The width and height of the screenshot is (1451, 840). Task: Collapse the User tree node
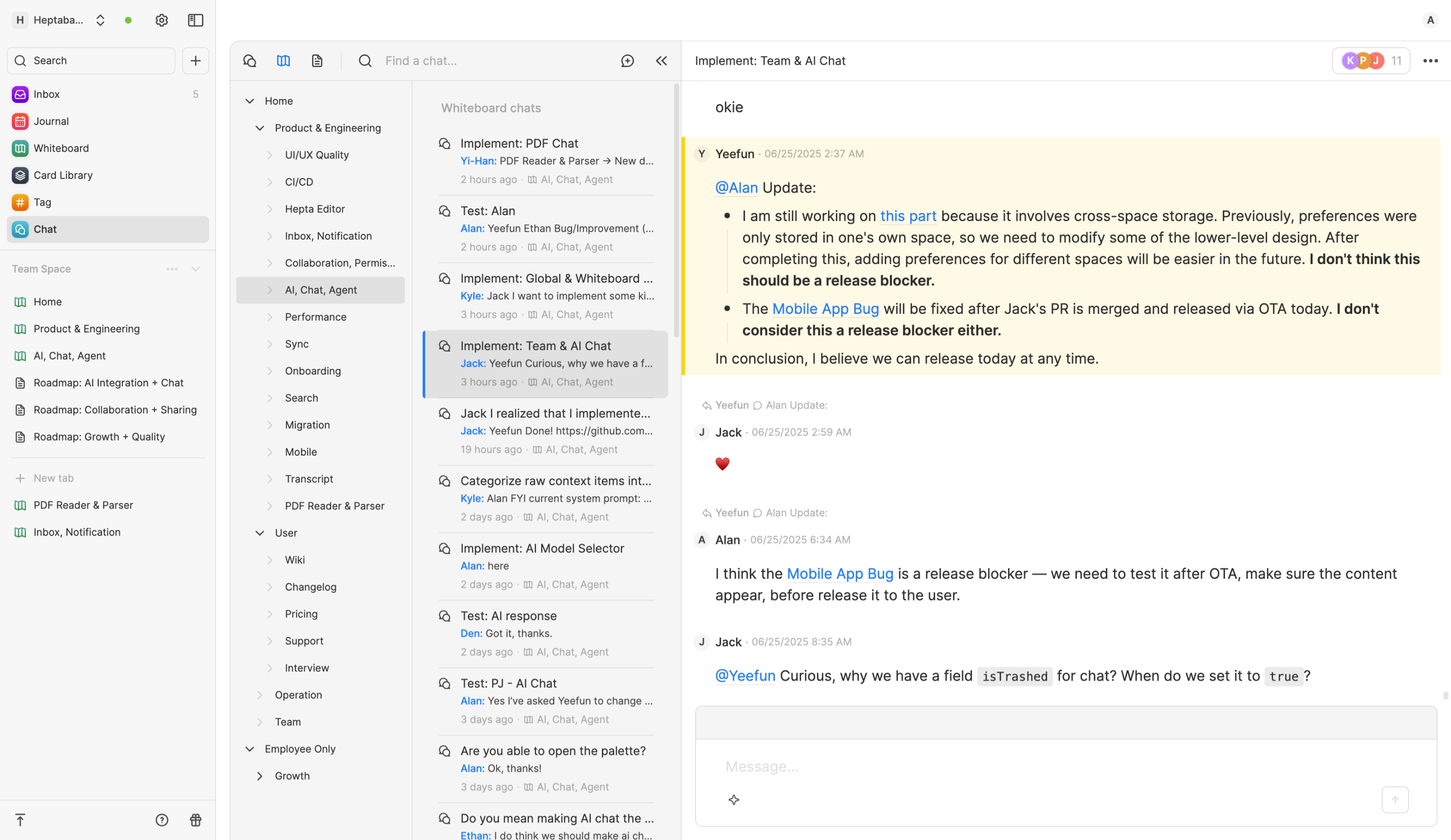coord(259,533)
